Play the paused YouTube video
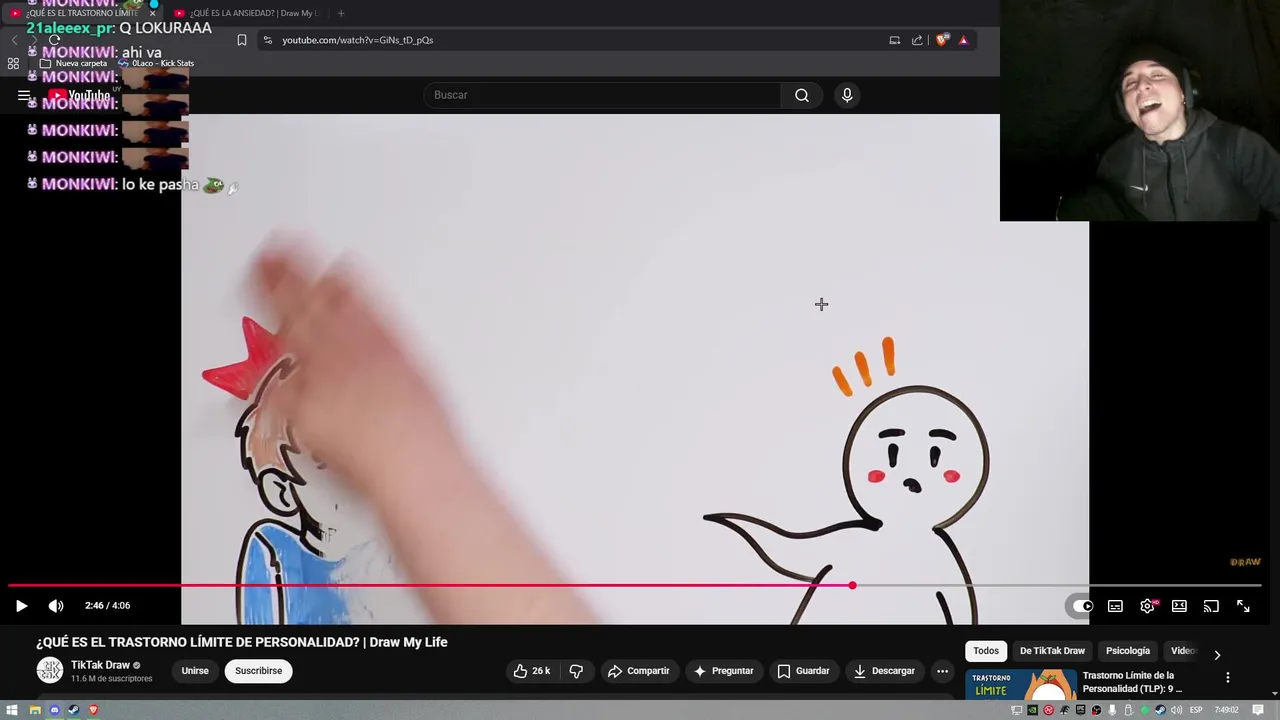Image resolution: width=1280 pixels, height=720 pixels. click(x=21, y=606)
